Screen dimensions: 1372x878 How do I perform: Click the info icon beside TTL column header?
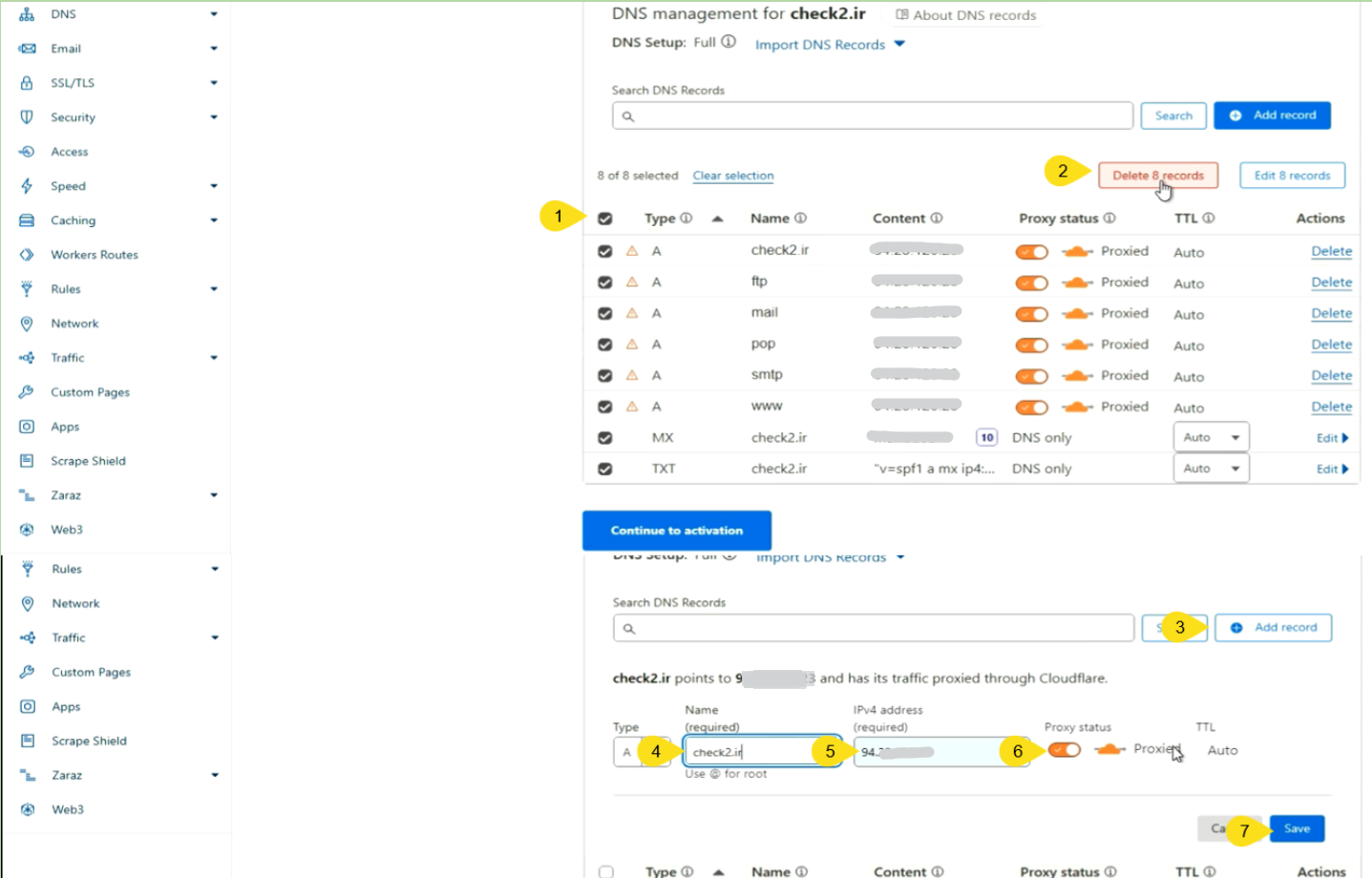(1209, 218)
